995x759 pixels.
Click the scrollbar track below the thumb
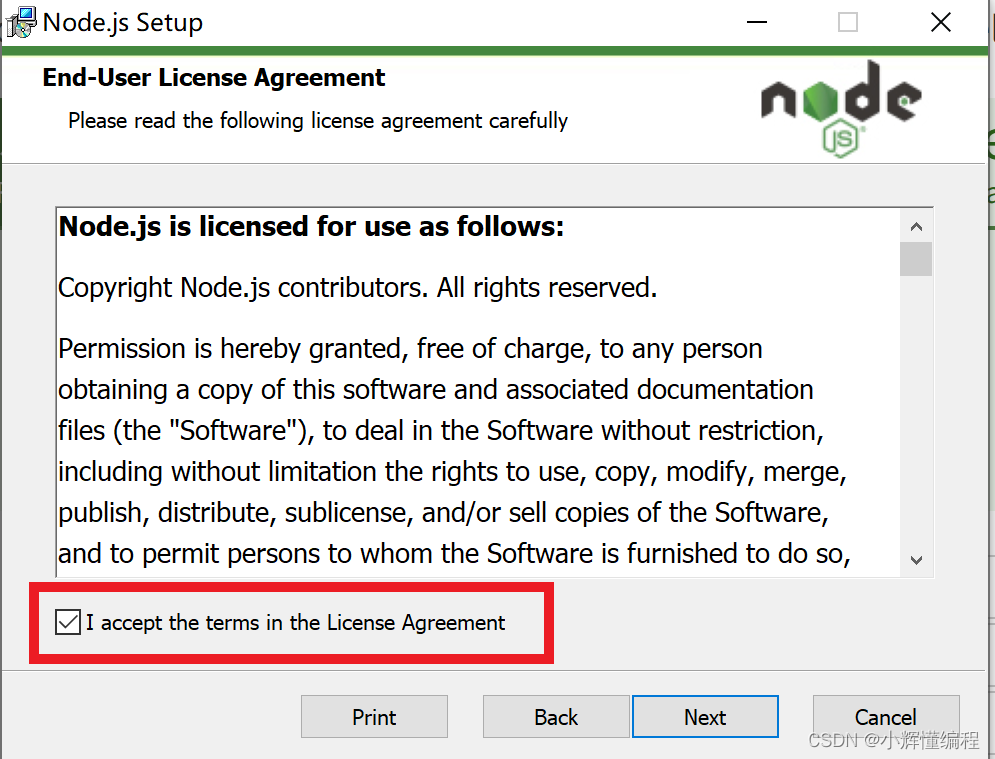[x=916, y=420]
